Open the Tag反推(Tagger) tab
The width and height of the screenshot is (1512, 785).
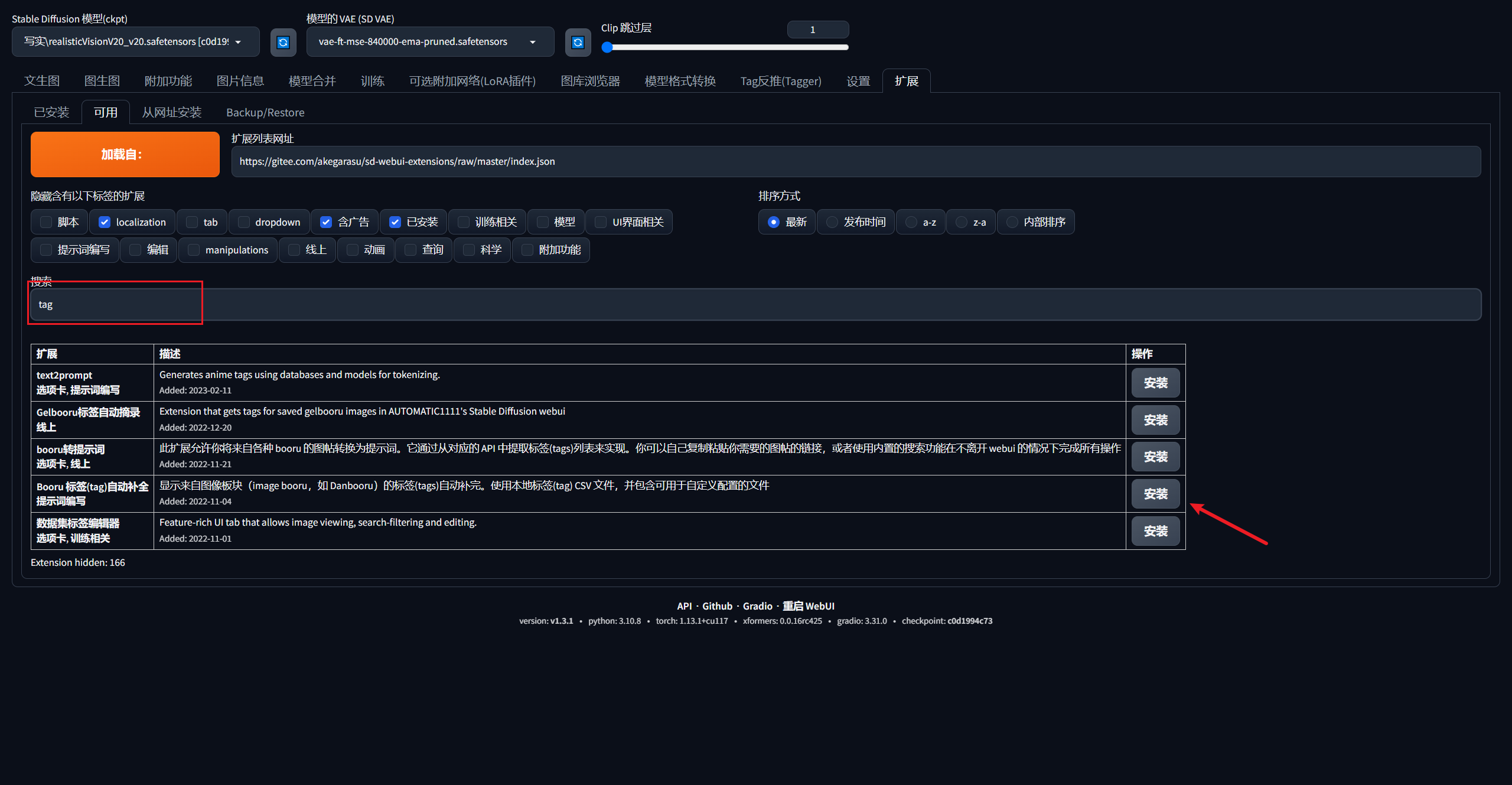[780, 81]
